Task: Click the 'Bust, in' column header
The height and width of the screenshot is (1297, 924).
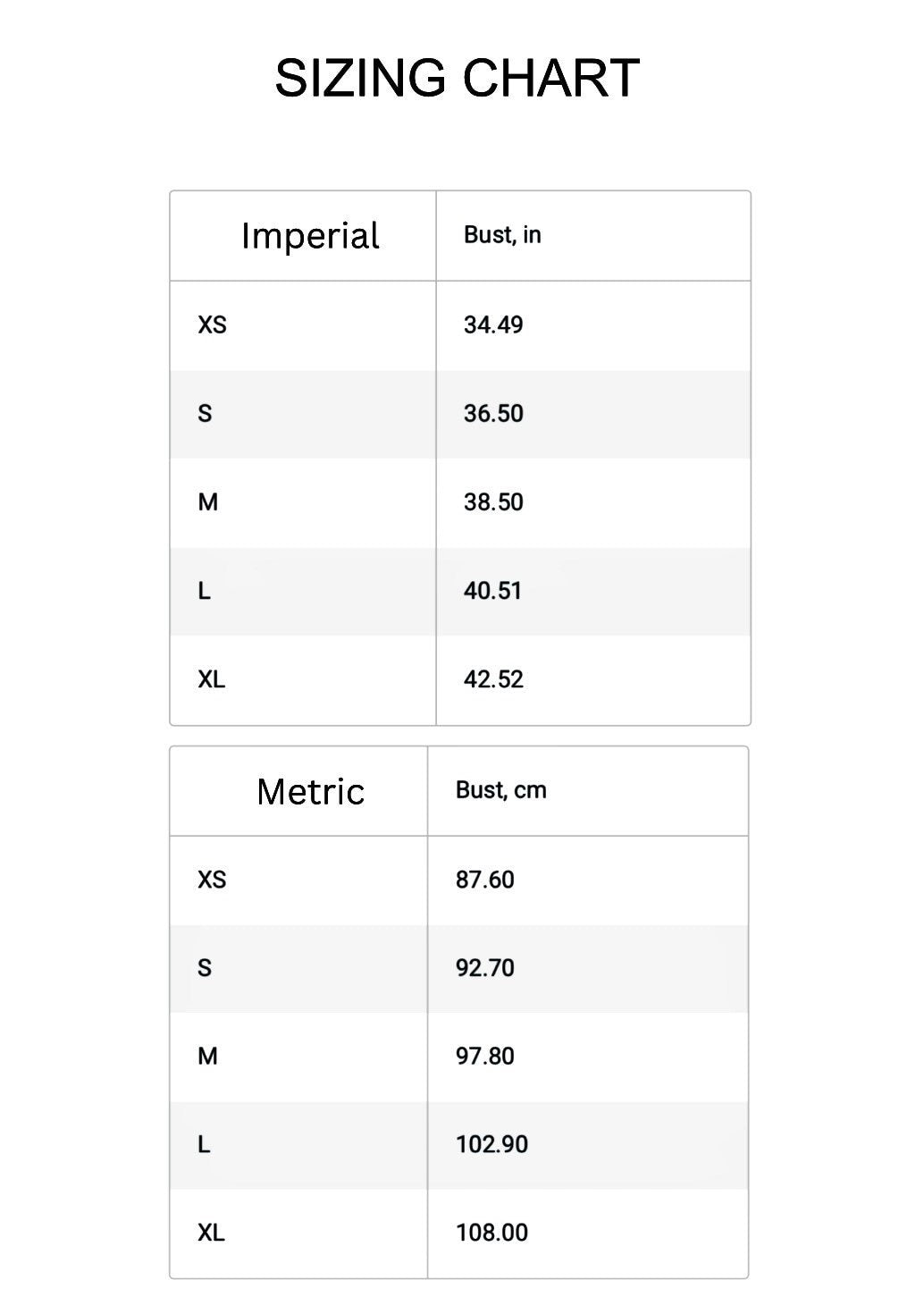Action: coord(502,235)
